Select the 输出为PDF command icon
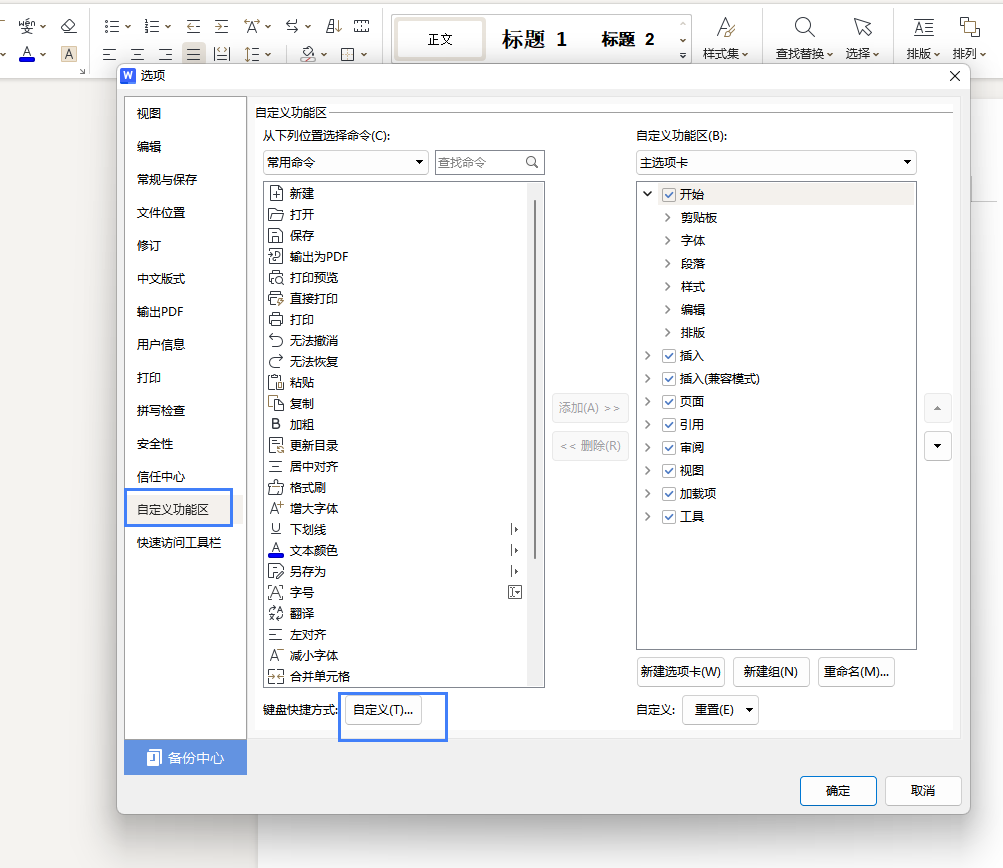This screenshot has width=1003, height=868. click(x=276, y=256)
